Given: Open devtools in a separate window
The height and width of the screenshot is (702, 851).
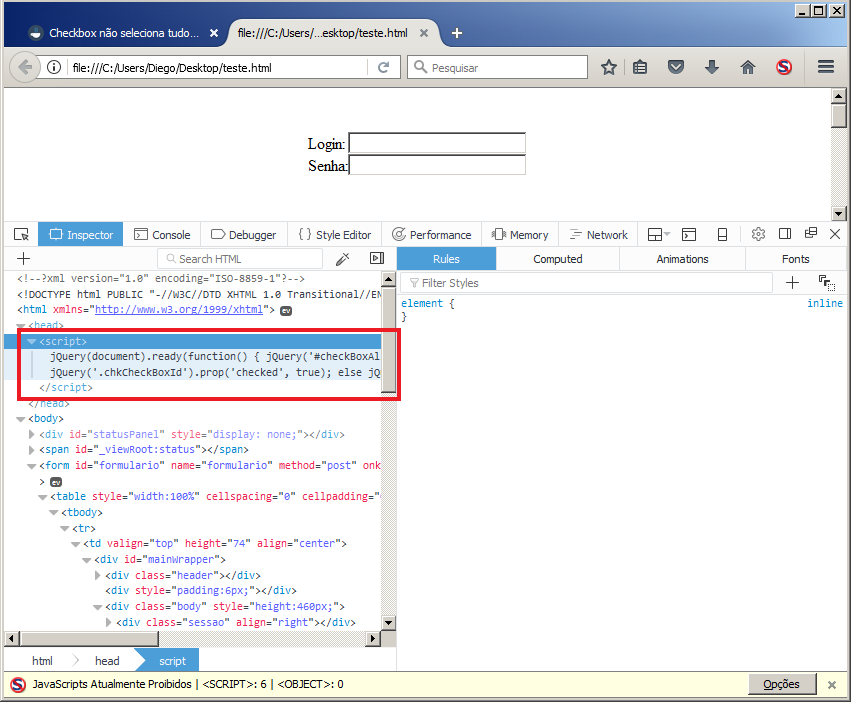Looking at the screenshot, I should click(x=811, y=233).
